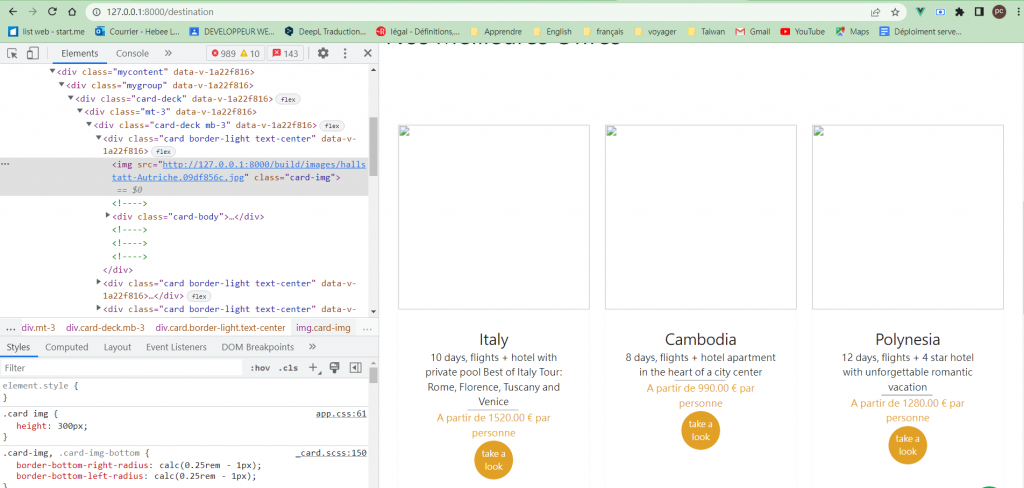Image resolution: width=1024 pixels, height=488 pixels.
Task: Open the Gmail bookmark
Action: 753,31
